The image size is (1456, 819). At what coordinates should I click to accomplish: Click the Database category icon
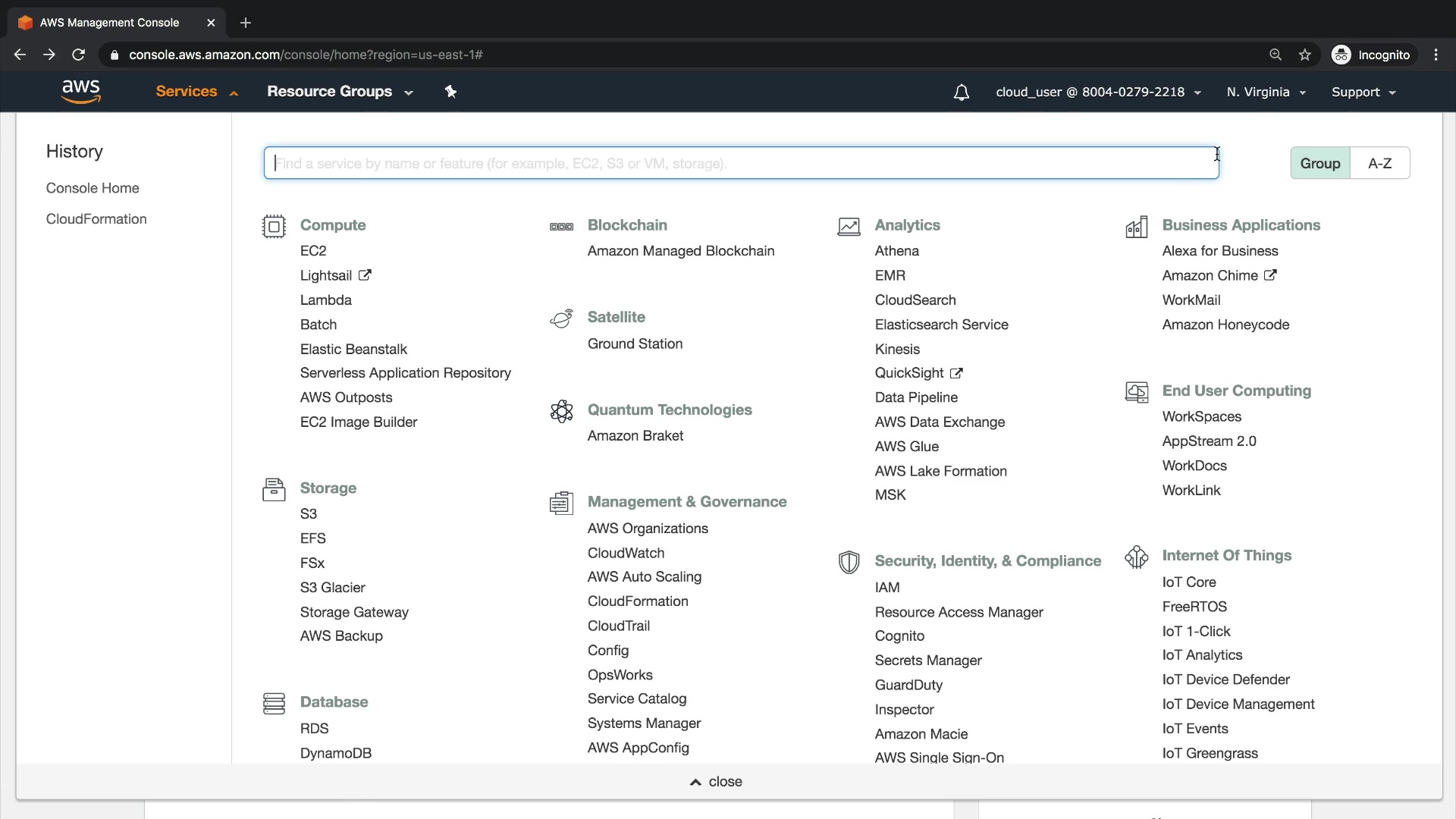274,704
